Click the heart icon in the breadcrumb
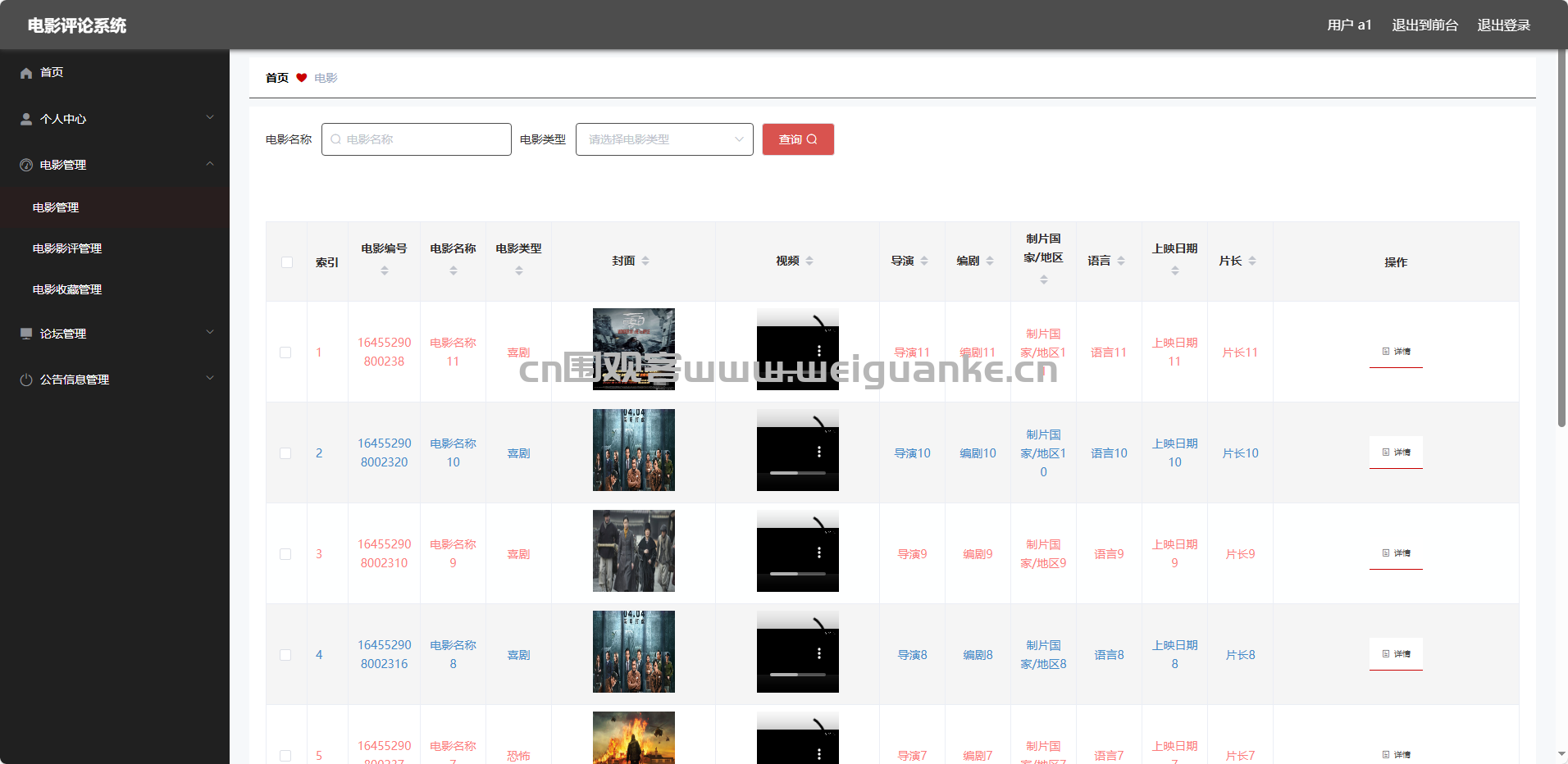1568x764 pixels. click(302, 78)
